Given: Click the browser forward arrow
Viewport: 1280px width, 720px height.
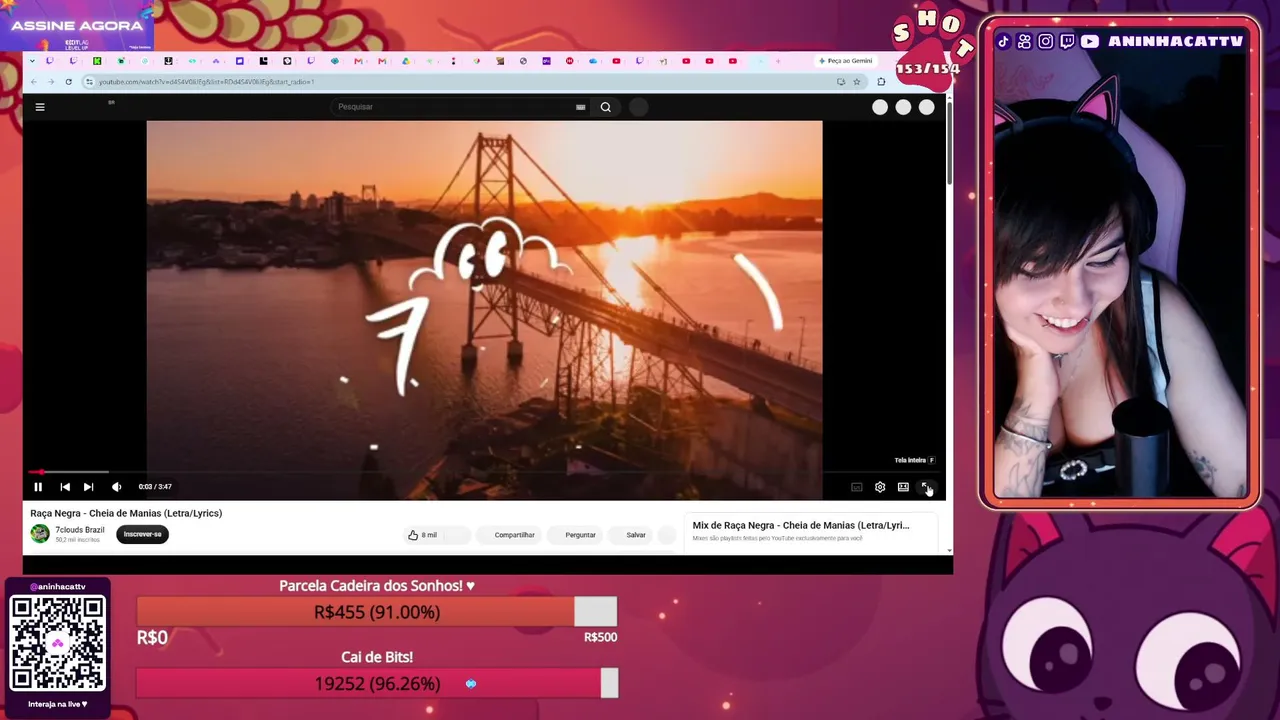Looking at the screenshot, I should pos(50,82).
